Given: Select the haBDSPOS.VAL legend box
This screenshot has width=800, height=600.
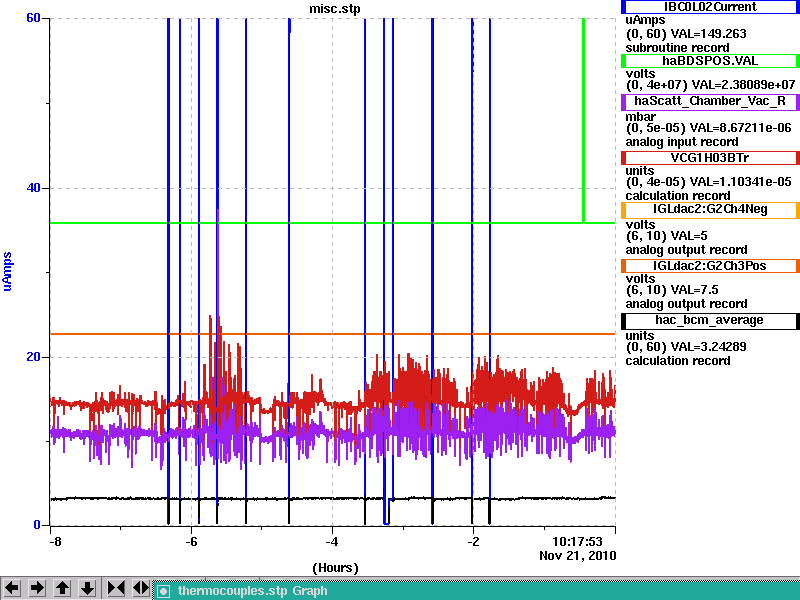Looking at the screenshot, I should click(710, 61).
